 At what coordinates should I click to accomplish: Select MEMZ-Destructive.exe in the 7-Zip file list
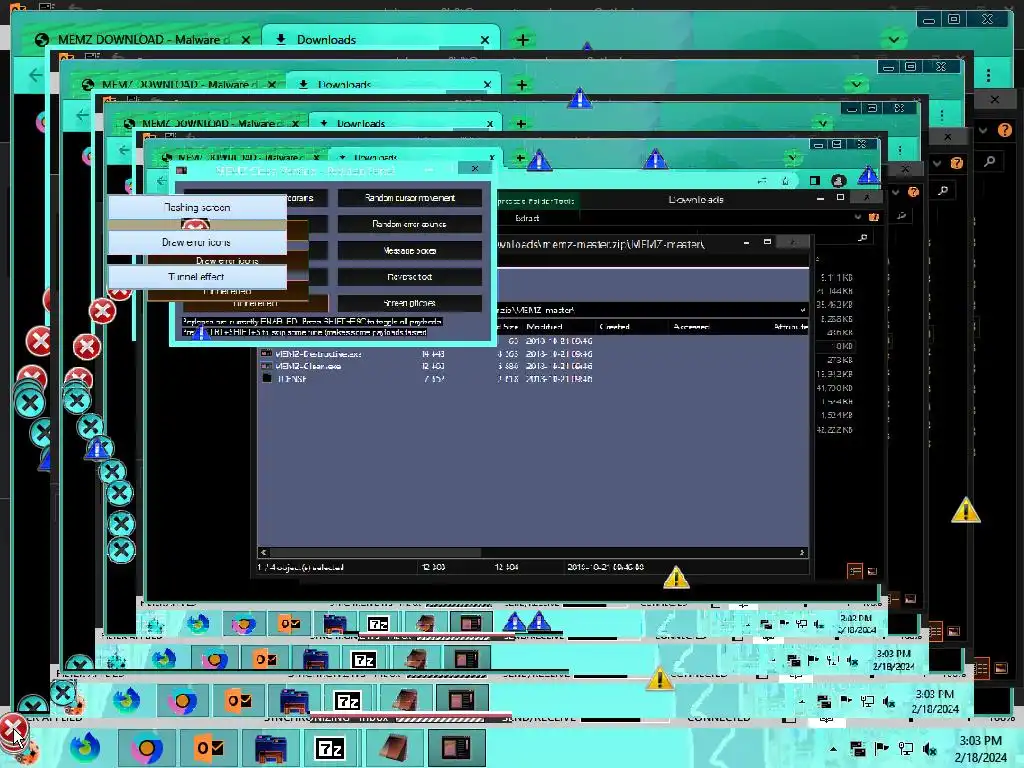[318, 354]
